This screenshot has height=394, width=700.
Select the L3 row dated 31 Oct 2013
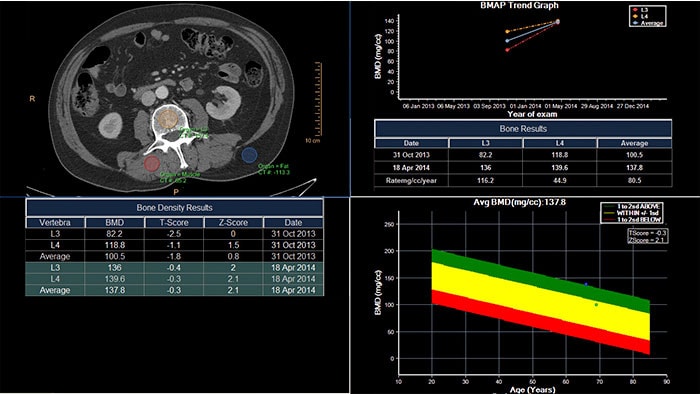[174, 233]
